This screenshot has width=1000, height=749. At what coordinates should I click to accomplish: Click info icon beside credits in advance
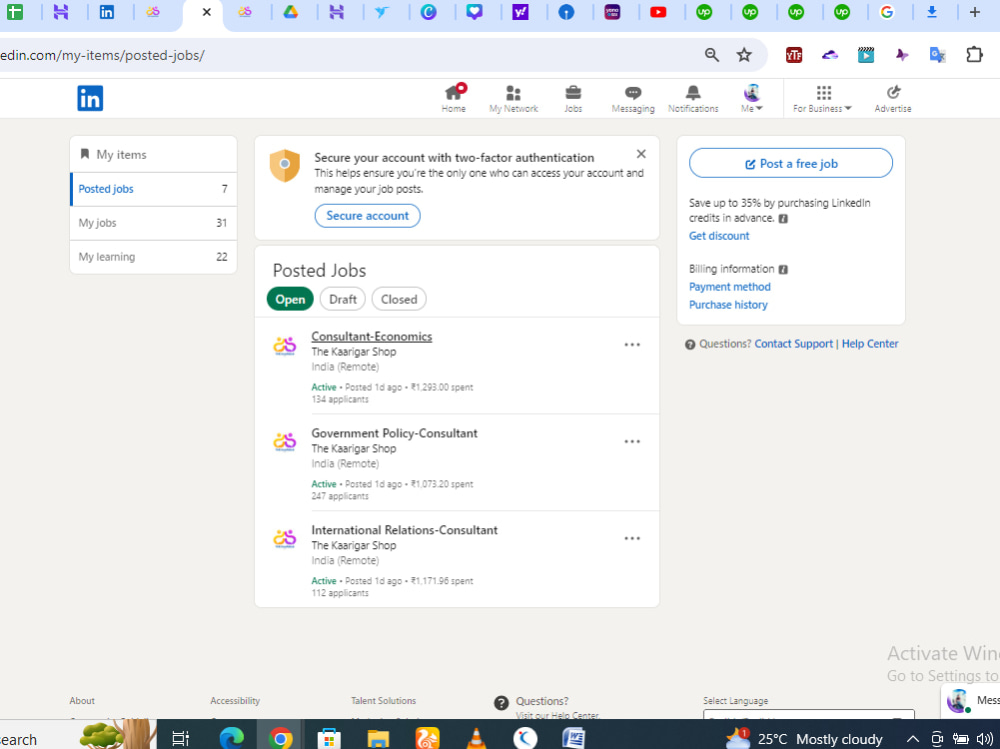coord(783,218)
